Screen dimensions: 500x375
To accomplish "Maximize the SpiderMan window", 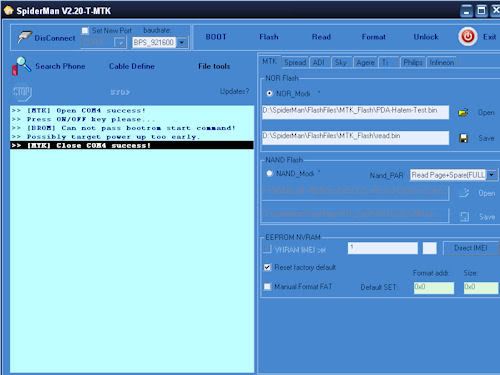I will (481, 11).
